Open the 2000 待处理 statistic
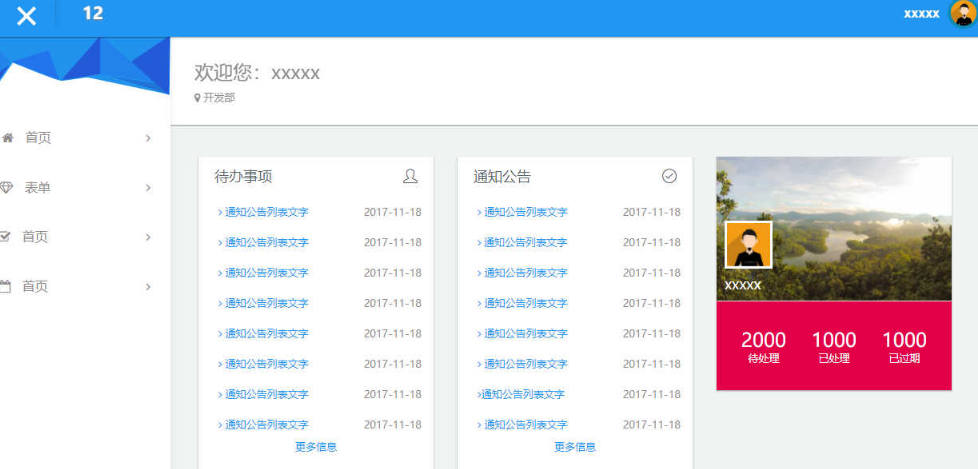The width and height of the screenshot is (978, 469). coord(763,347)
